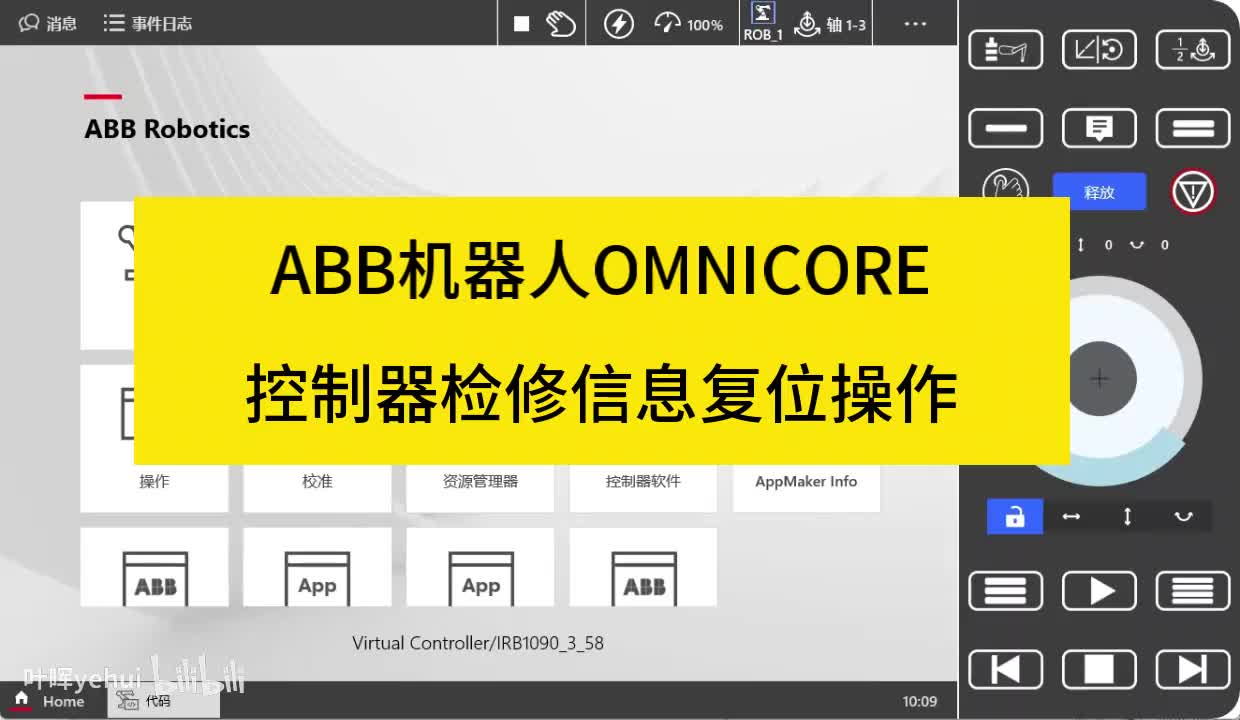Click the blue 释放 release button
Image resolution: width=1240 pixels, height=720 pixels.
point(1099,192)
